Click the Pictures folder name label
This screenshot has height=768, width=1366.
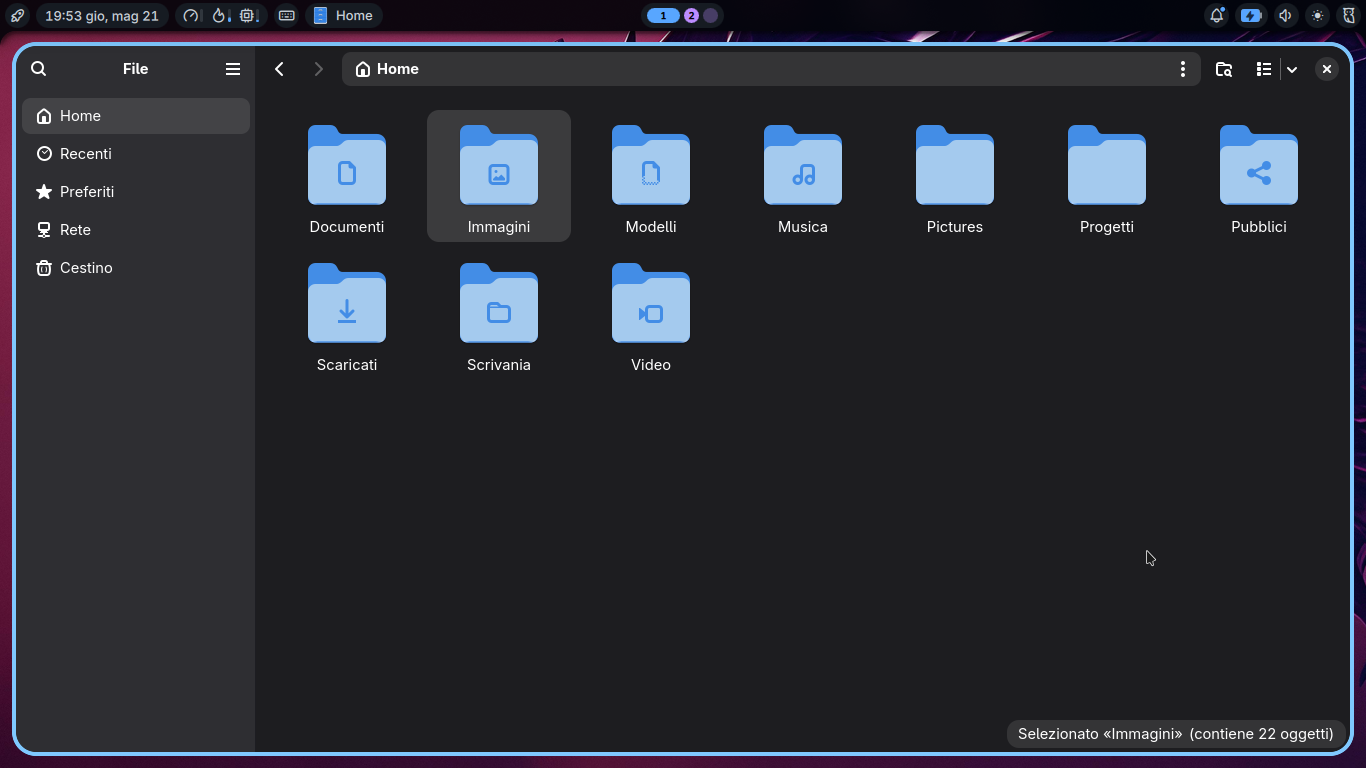pyautogui.click(x=955, y=227)
